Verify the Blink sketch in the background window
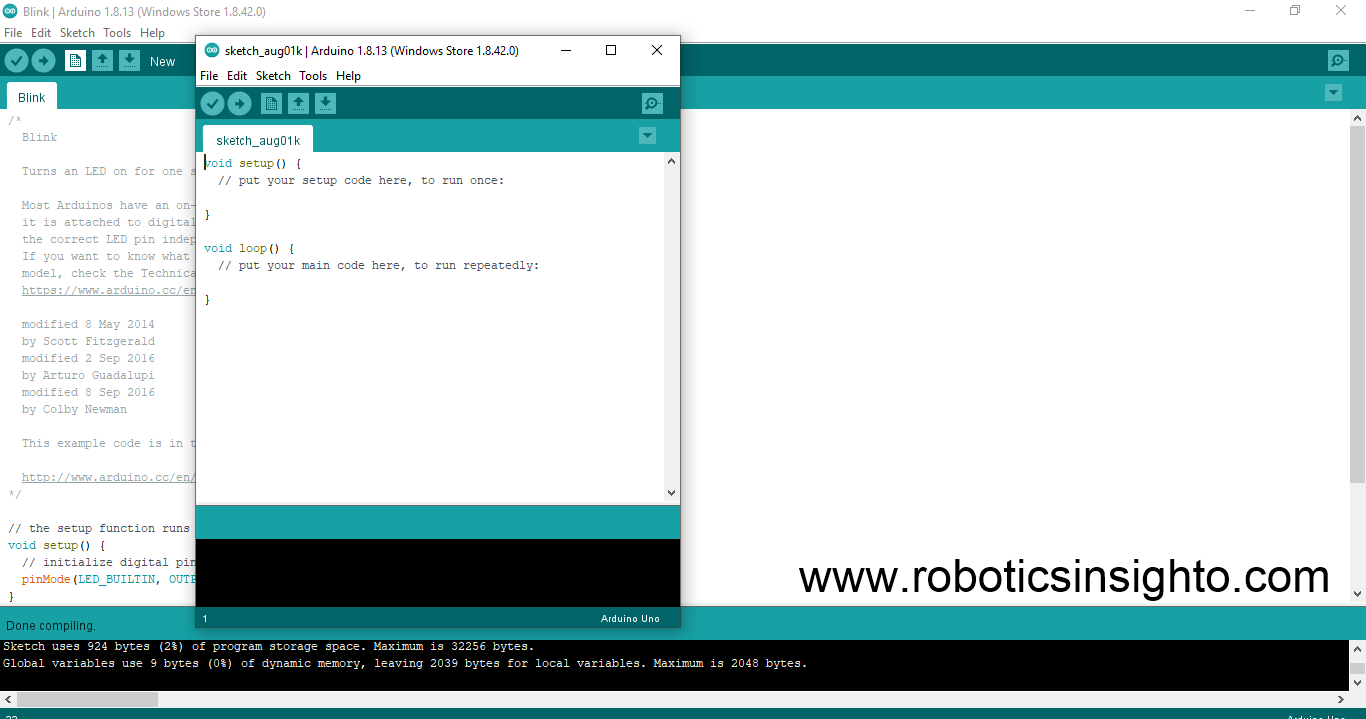The image size is (1366, 719). pyautogui.click(x=16, y=60)
